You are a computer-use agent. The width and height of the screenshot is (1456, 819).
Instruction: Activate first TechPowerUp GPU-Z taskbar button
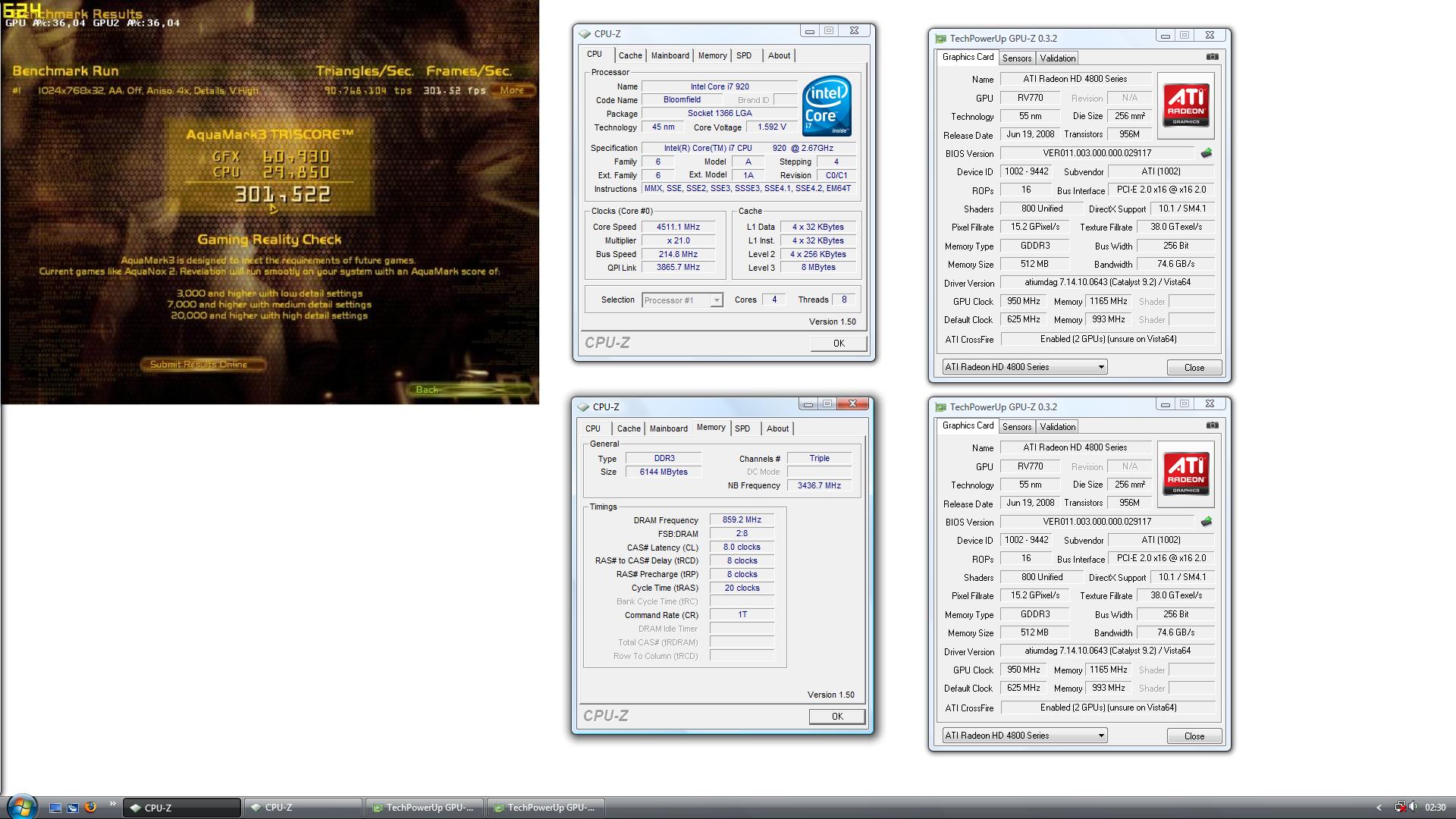click(424, 808)
